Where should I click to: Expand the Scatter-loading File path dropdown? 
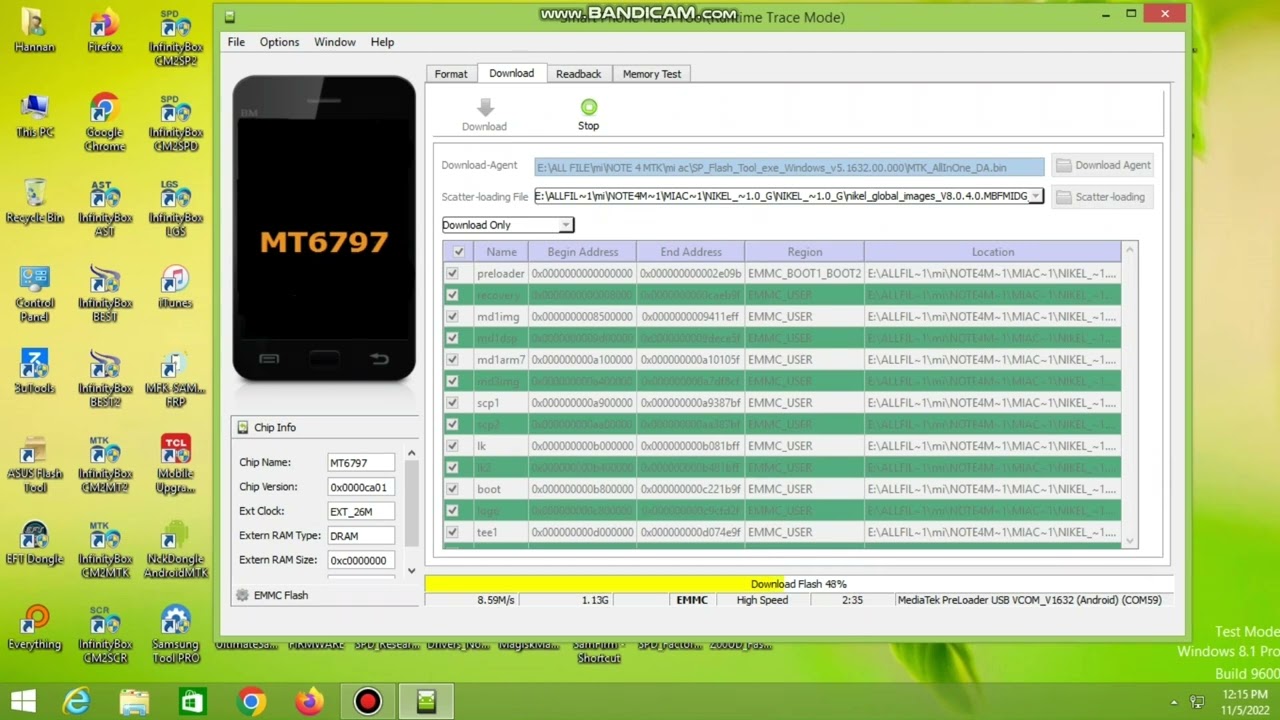pos(1035,196)
